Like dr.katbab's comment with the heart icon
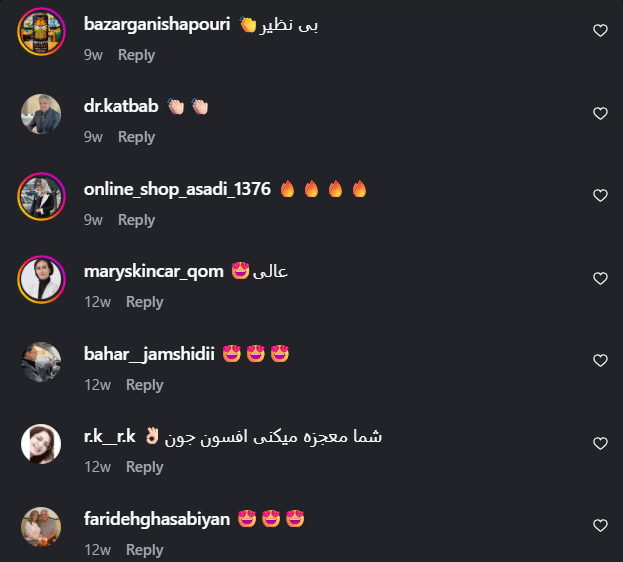 pos(600,113)
